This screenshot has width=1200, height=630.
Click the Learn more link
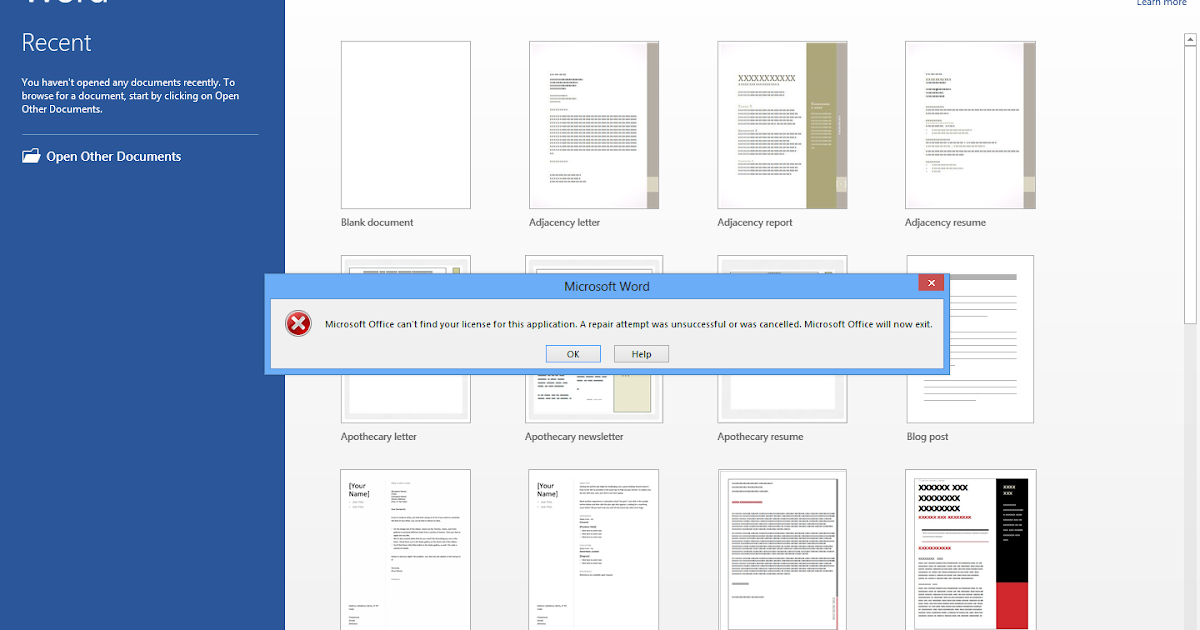(1161, 3)
